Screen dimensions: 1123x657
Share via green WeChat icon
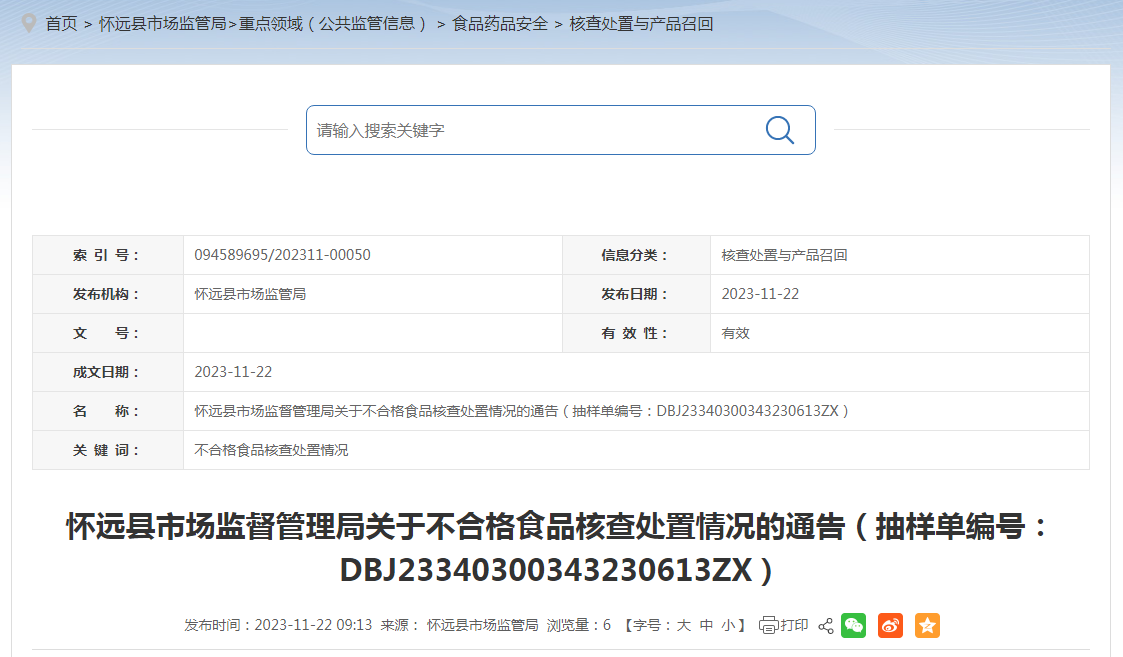[854, 625]
